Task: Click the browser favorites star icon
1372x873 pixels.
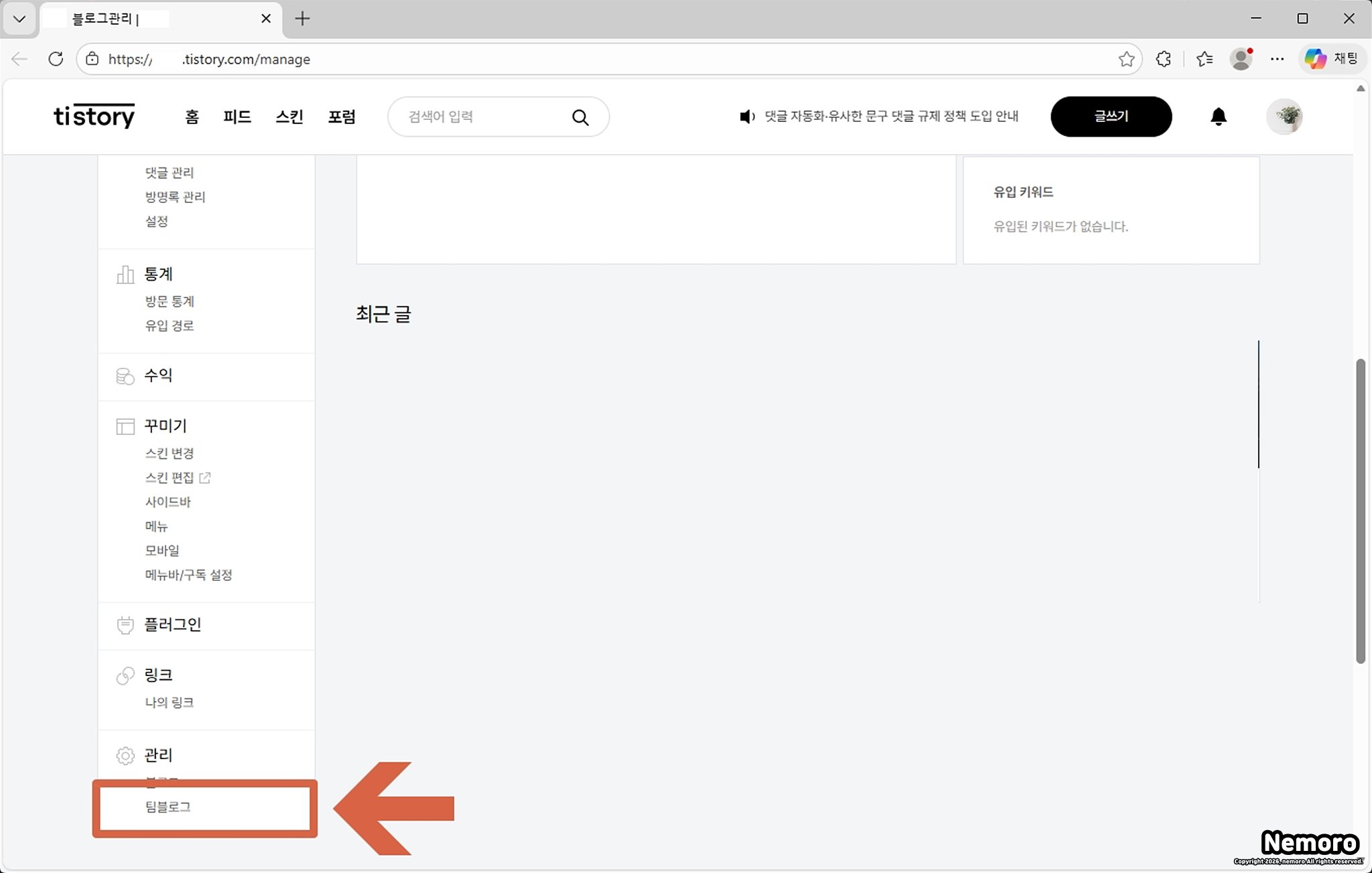Action: pyautogui.click(x=1126, y=59)
